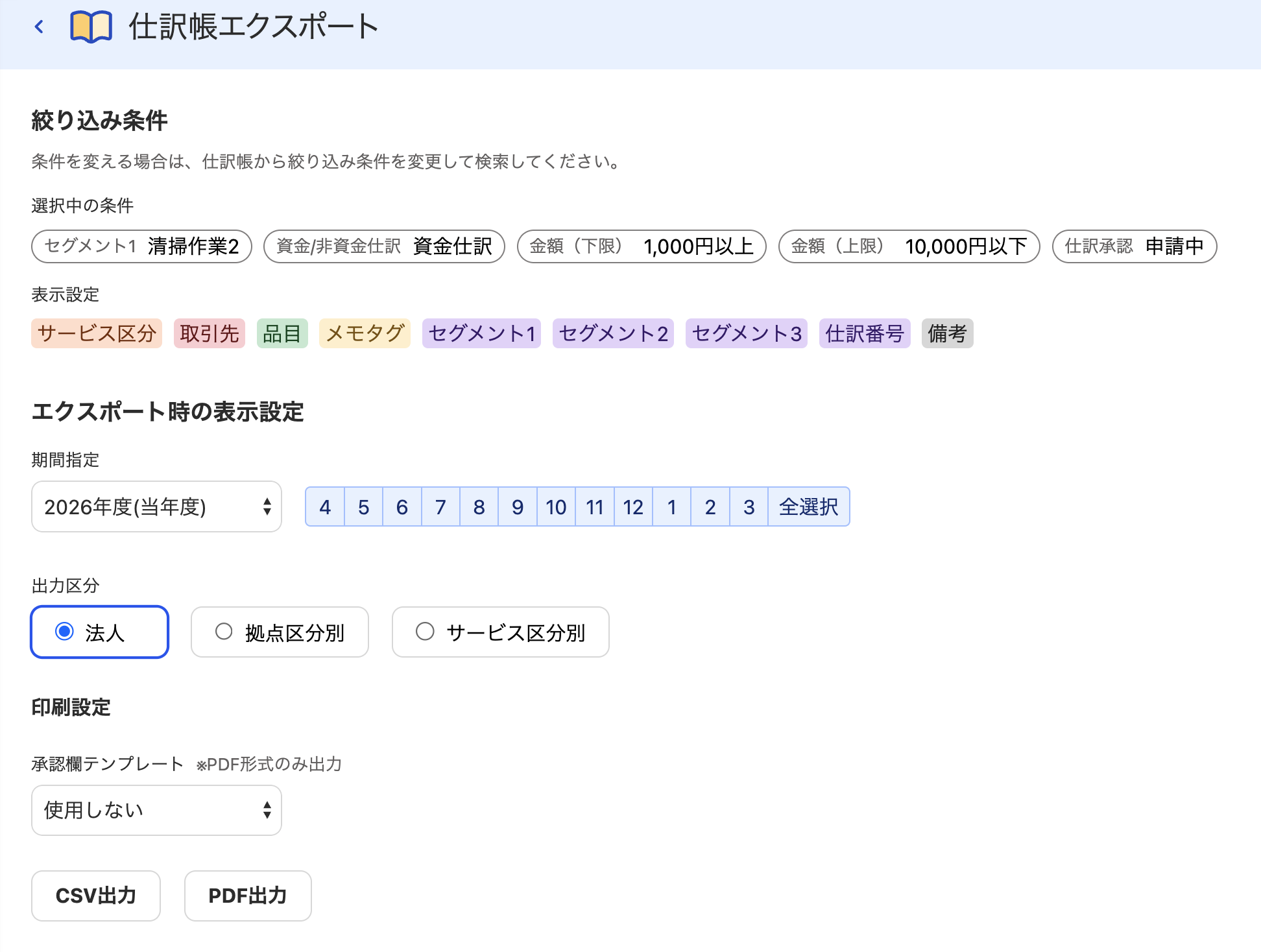Viewport: 1261px width, 952px height.
Task: Click the red 取引先 display tag
Action: pyautogui.click(x=210, y=333)
